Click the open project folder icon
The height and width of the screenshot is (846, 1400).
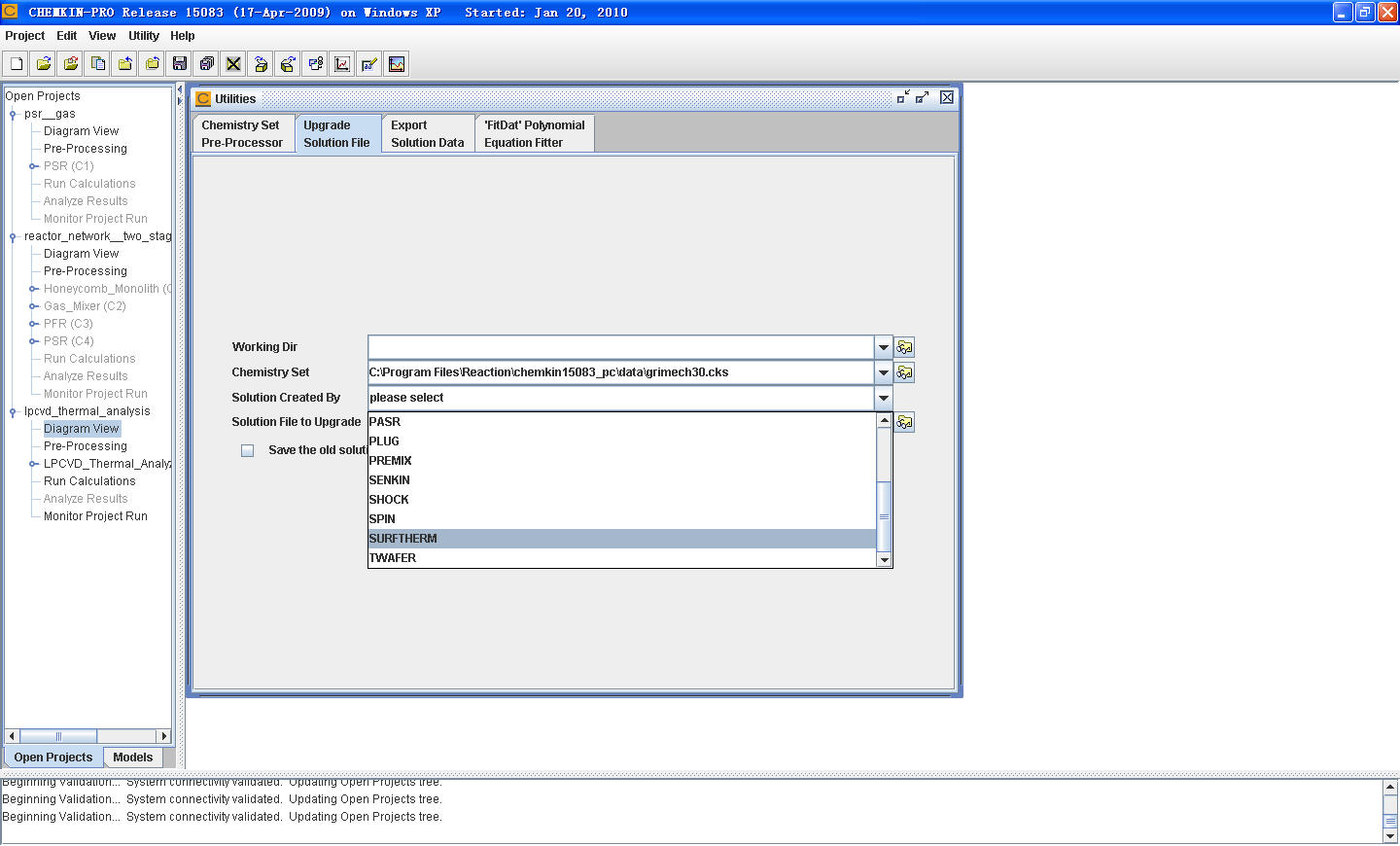[x=44, y=64]
